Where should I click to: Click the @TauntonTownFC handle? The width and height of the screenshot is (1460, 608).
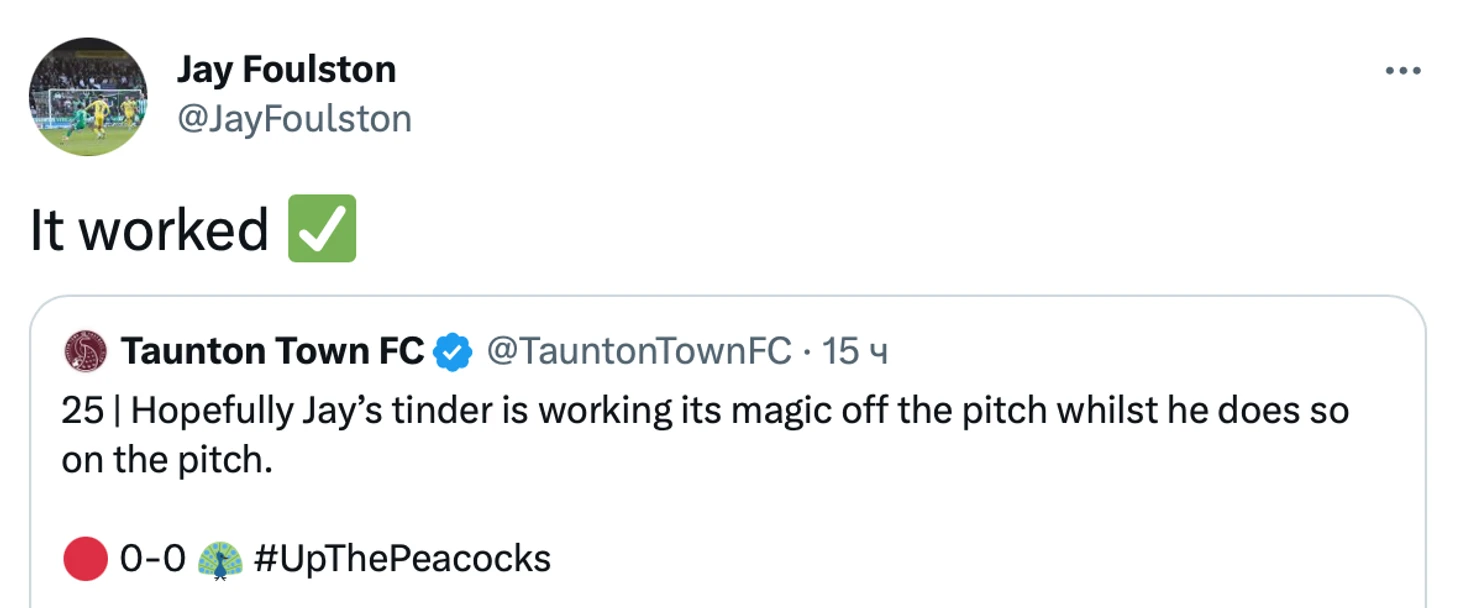pyautogui.click(x=639, y=351)
